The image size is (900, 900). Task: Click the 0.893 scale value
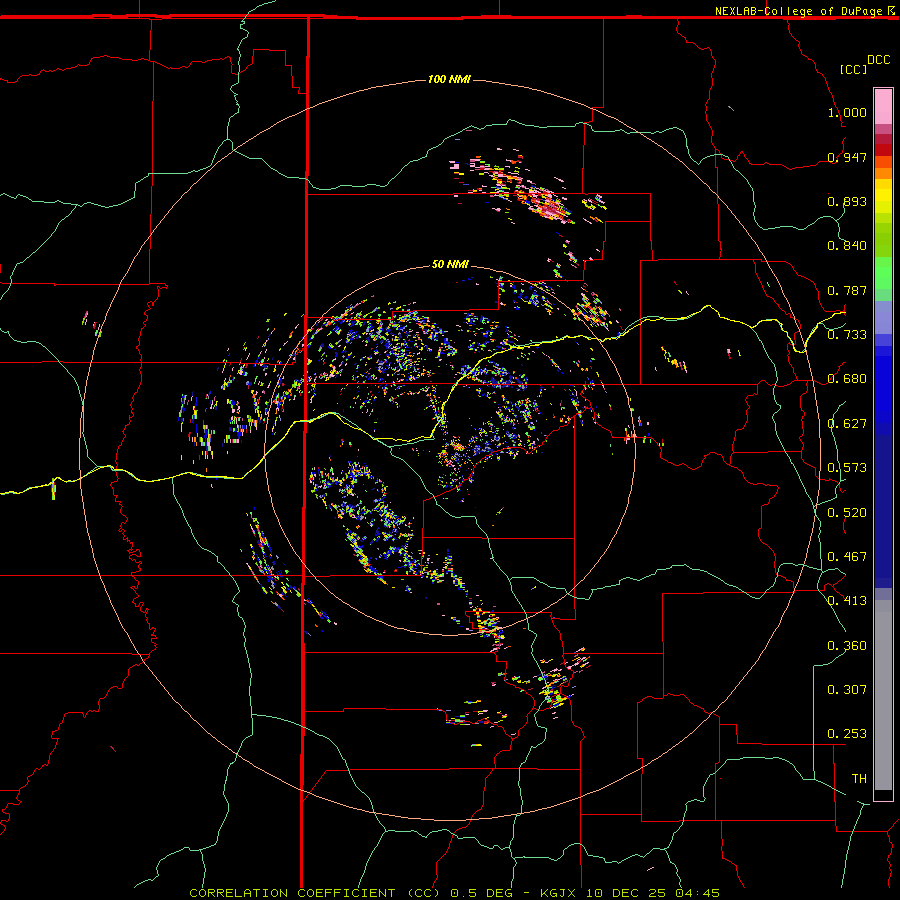[x=847, y=201]
